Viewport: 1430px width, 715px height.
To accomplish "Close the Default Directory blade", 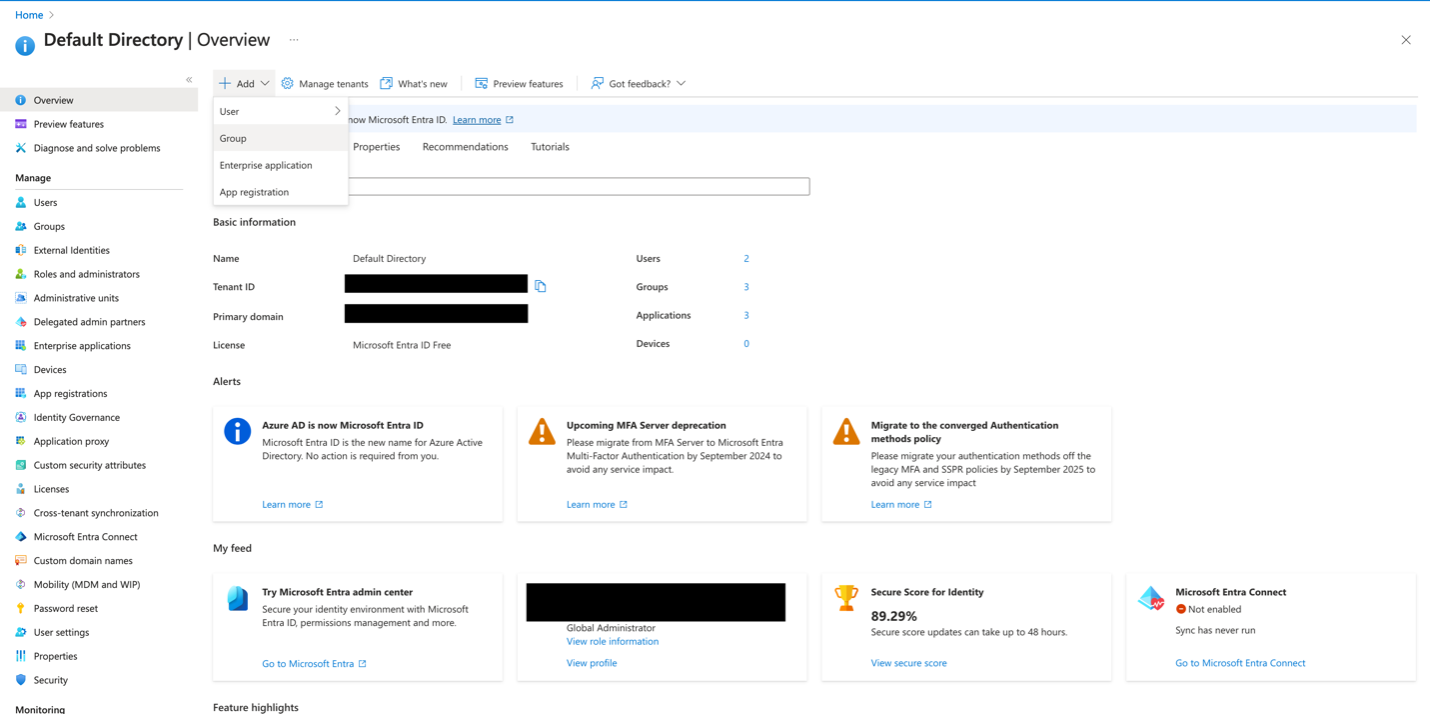I will [1406, 40].
